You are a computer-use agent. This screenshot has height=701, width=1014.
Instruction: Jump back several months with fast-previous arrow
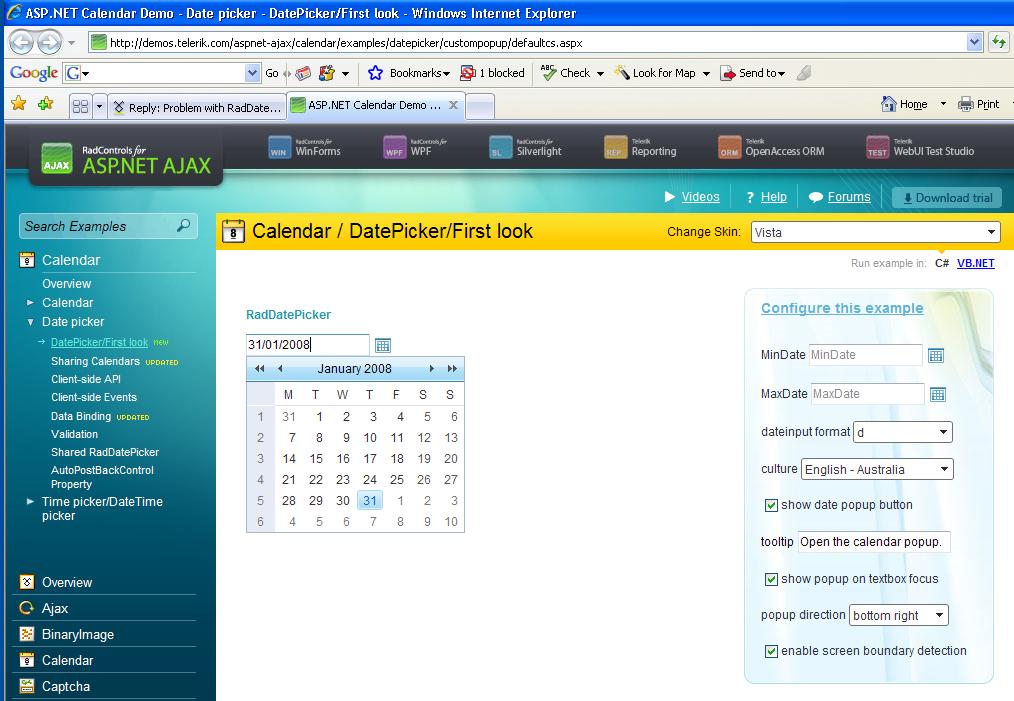click(x=259, y=369)
